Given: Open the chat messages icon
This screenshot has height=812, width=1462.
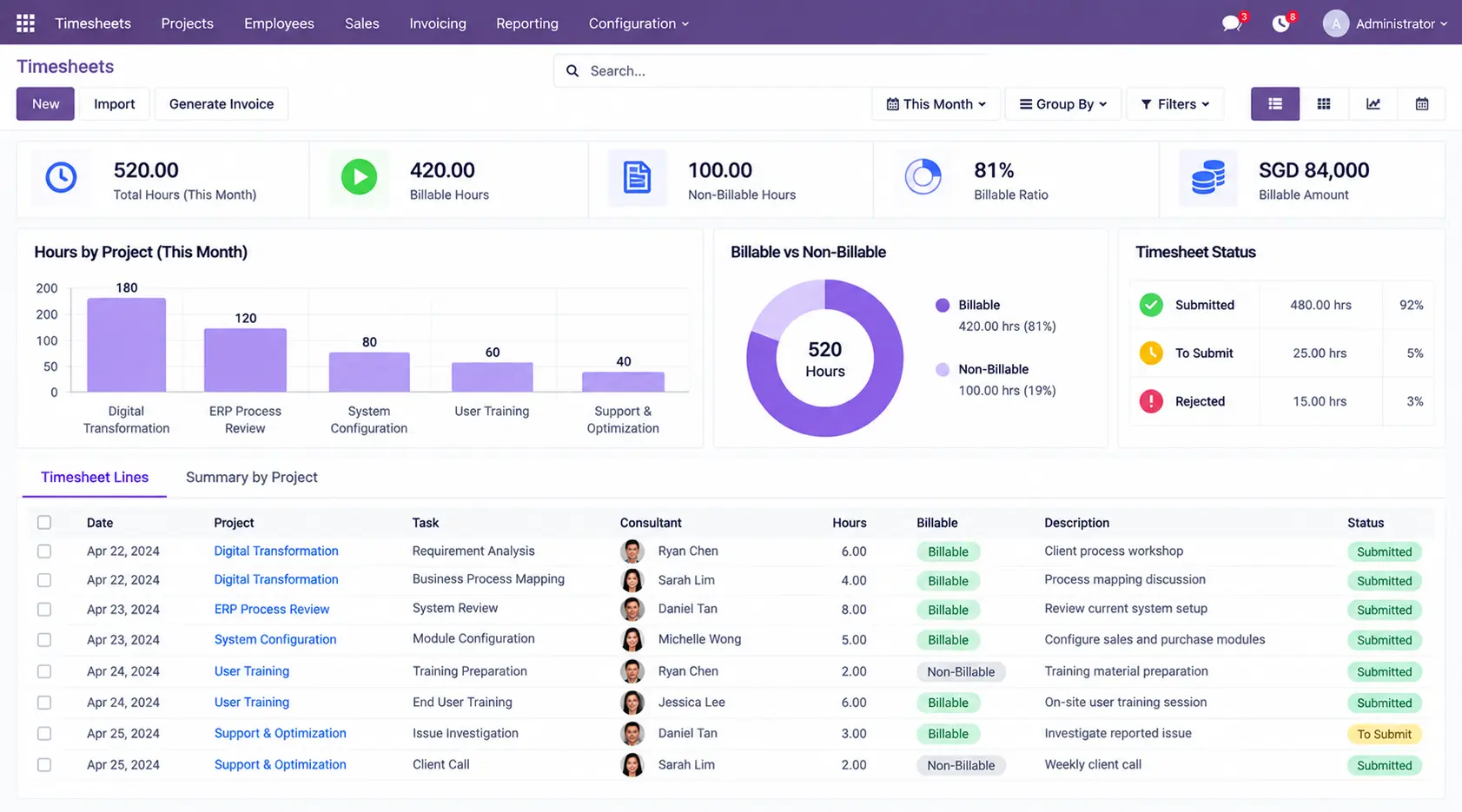Looking at the screenshot, I should [1231, 23].
